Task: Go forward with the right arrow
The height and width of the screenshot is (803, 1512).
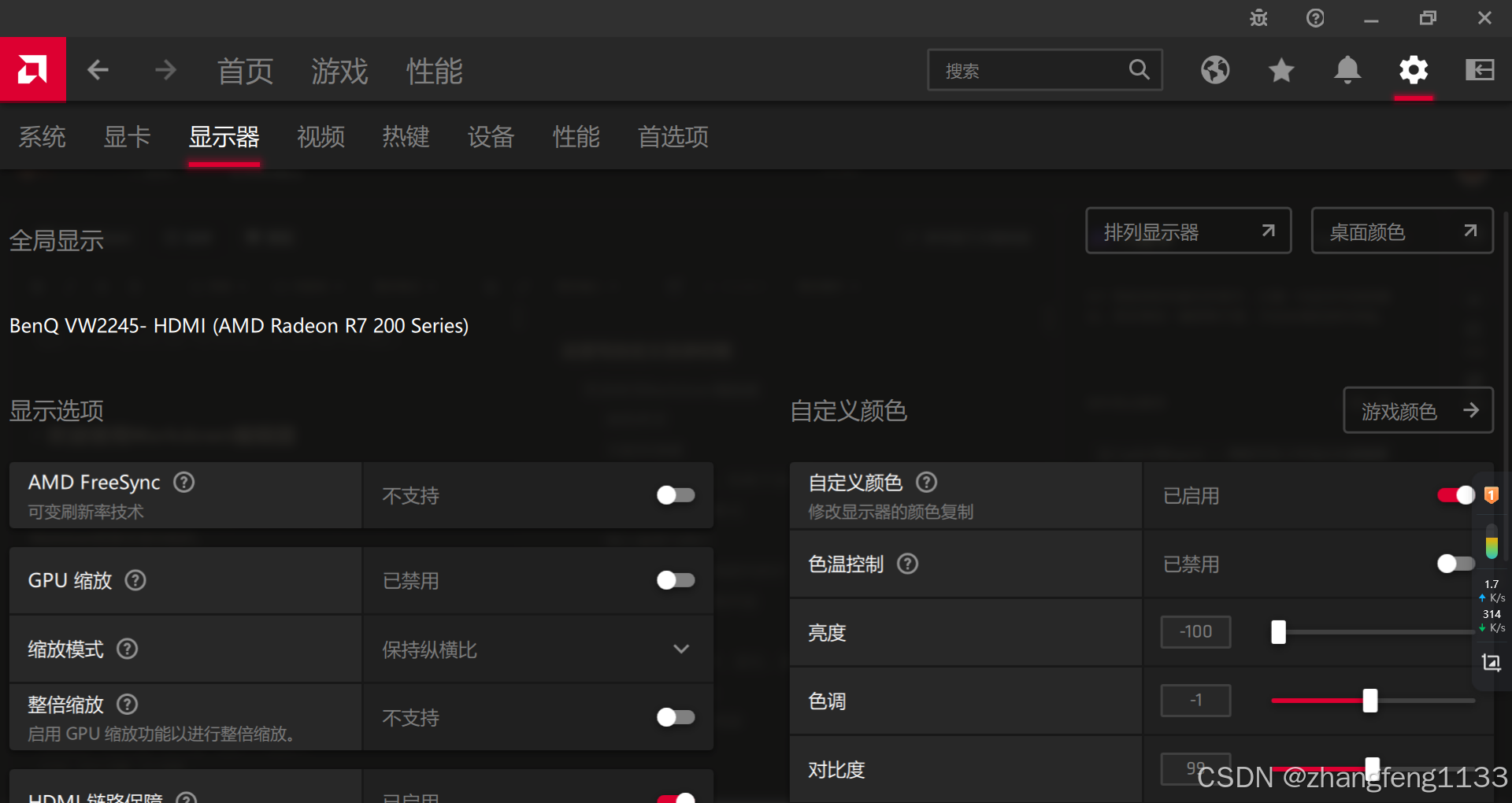Action: coord(165,70)
